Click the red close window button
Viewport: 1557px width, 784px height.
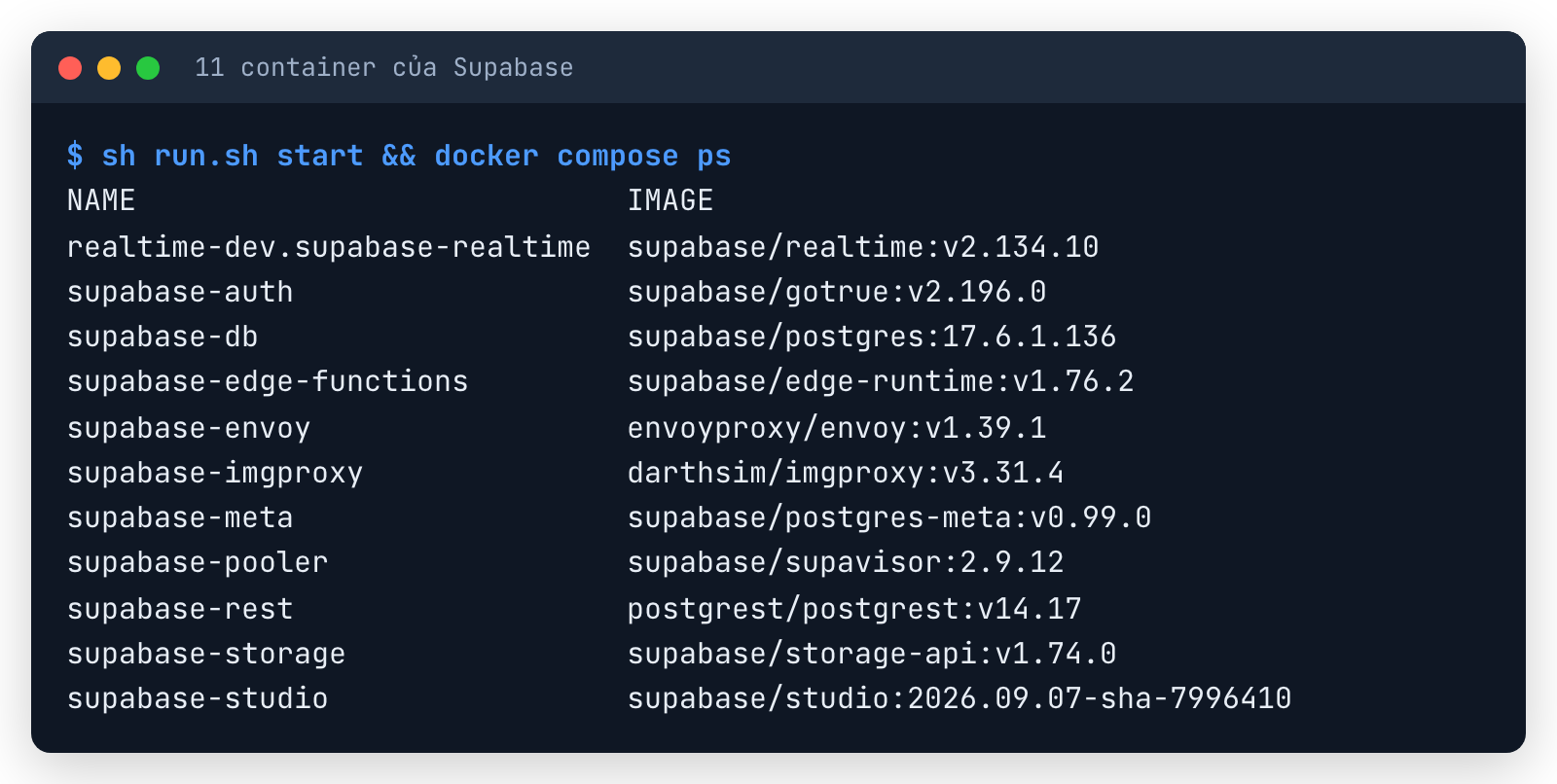click(70, 68)
